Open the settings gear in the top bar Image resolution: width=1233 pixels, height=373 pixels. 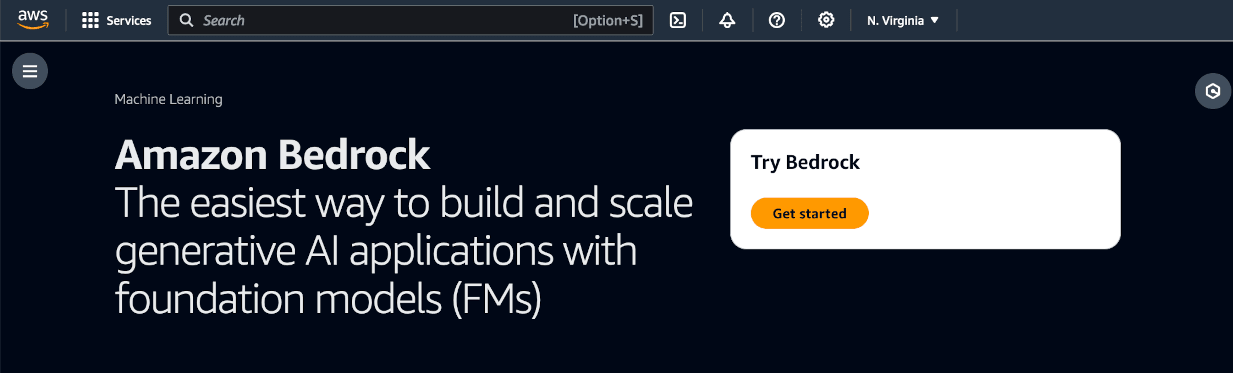826,20
